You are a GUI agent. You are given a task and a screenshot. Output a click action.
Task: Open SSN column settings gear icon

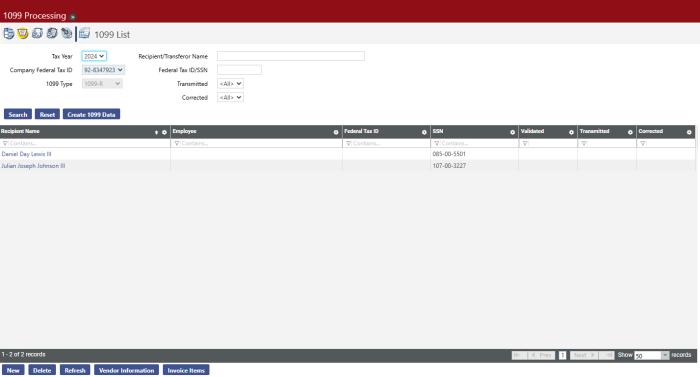point(512,132)
